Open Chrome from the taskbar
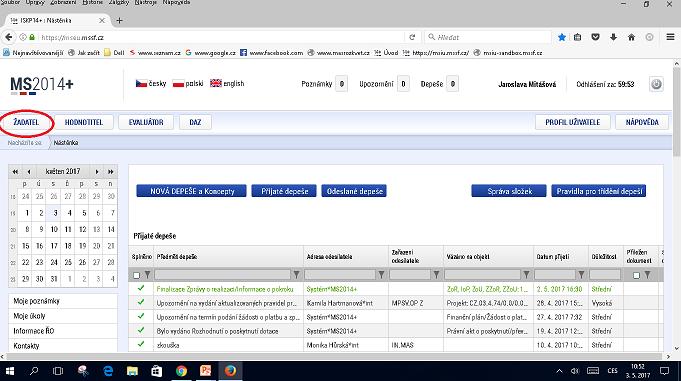This screenshot has width=681, height=381. point(181,371)
